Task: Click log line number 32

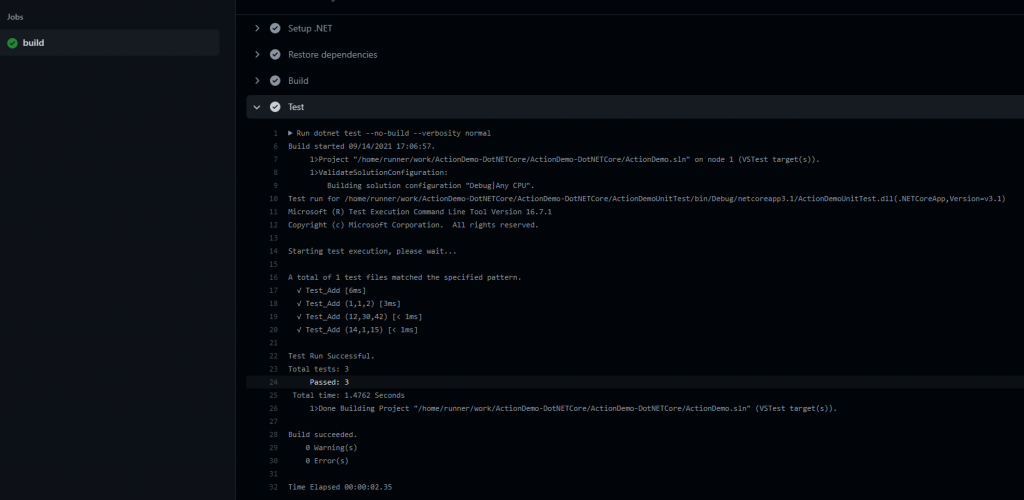Action: click(x=272, y=486)
